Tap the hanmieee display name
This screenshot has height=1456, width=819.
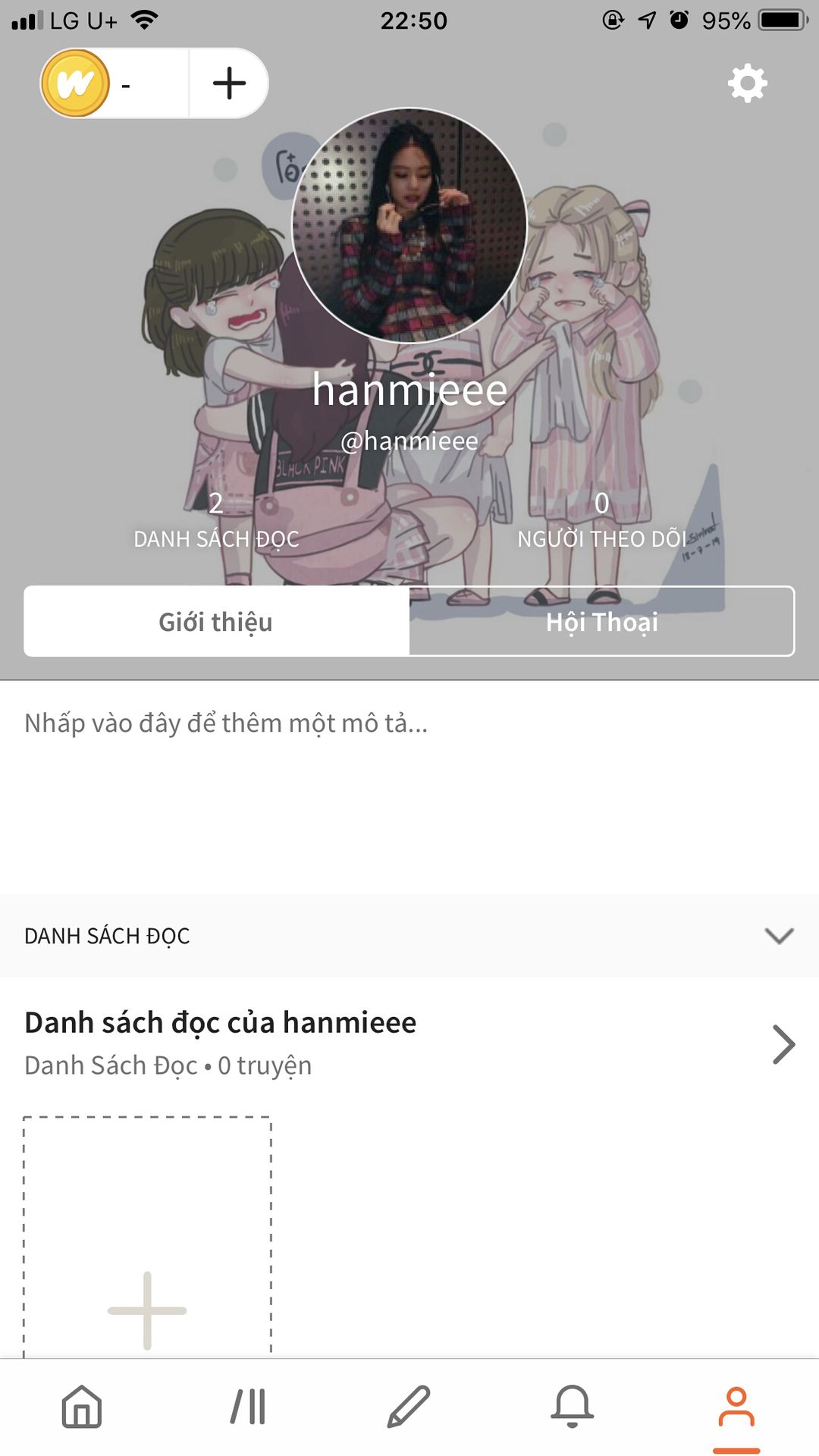coord(409,390)
